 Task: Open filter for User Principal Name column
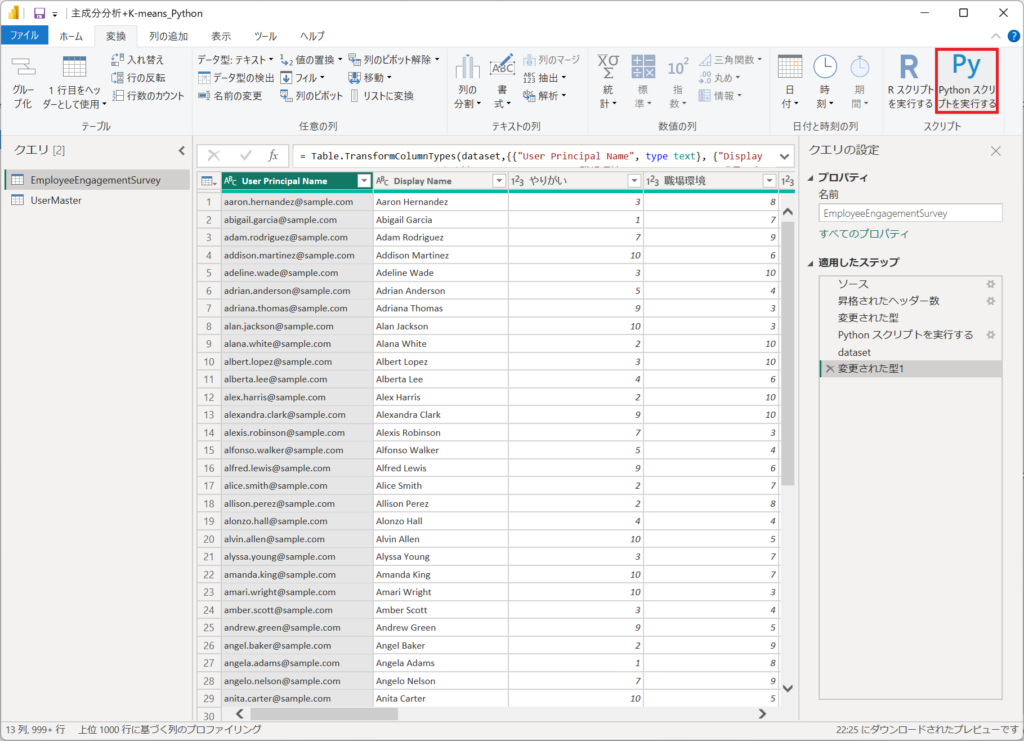[364, 181]
